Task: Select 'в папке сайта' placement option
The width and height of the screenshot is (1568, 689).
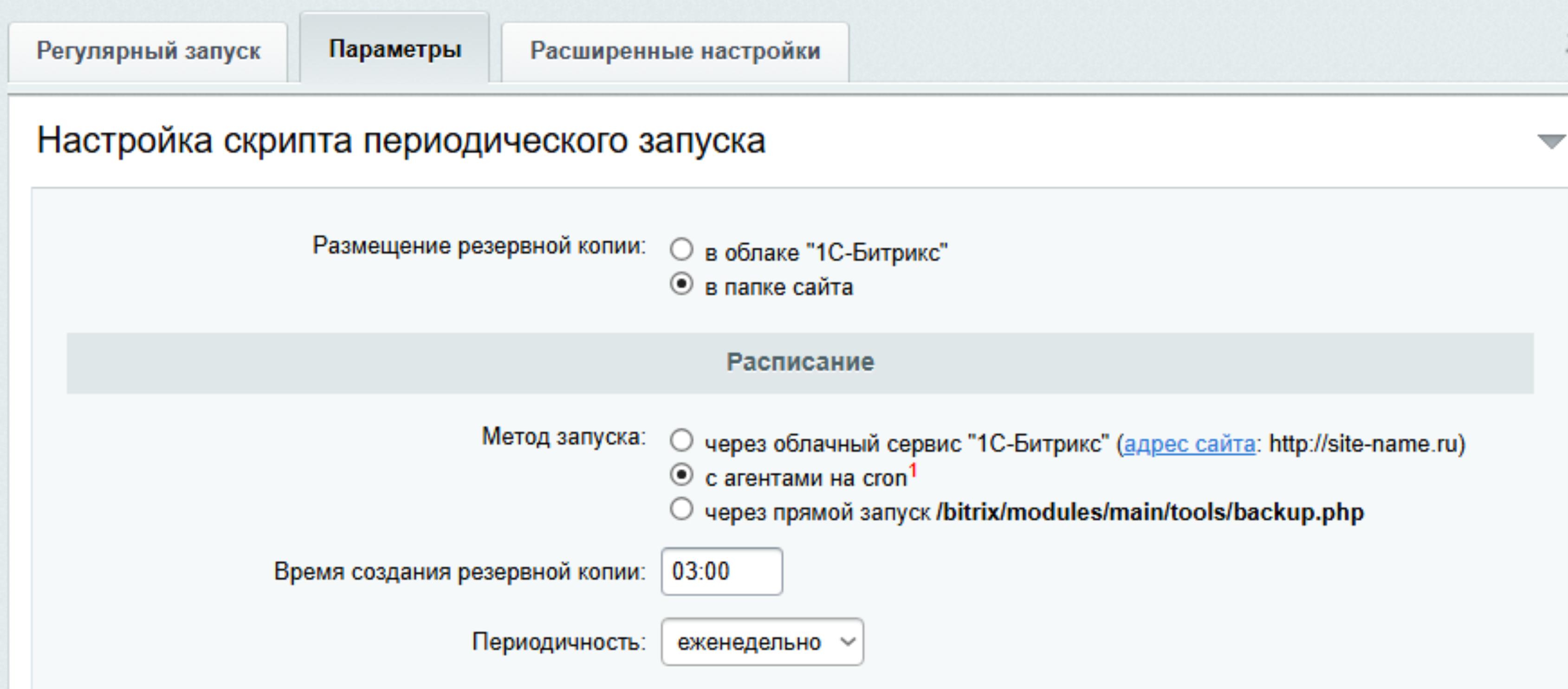Action: click(x=683, y=284)
